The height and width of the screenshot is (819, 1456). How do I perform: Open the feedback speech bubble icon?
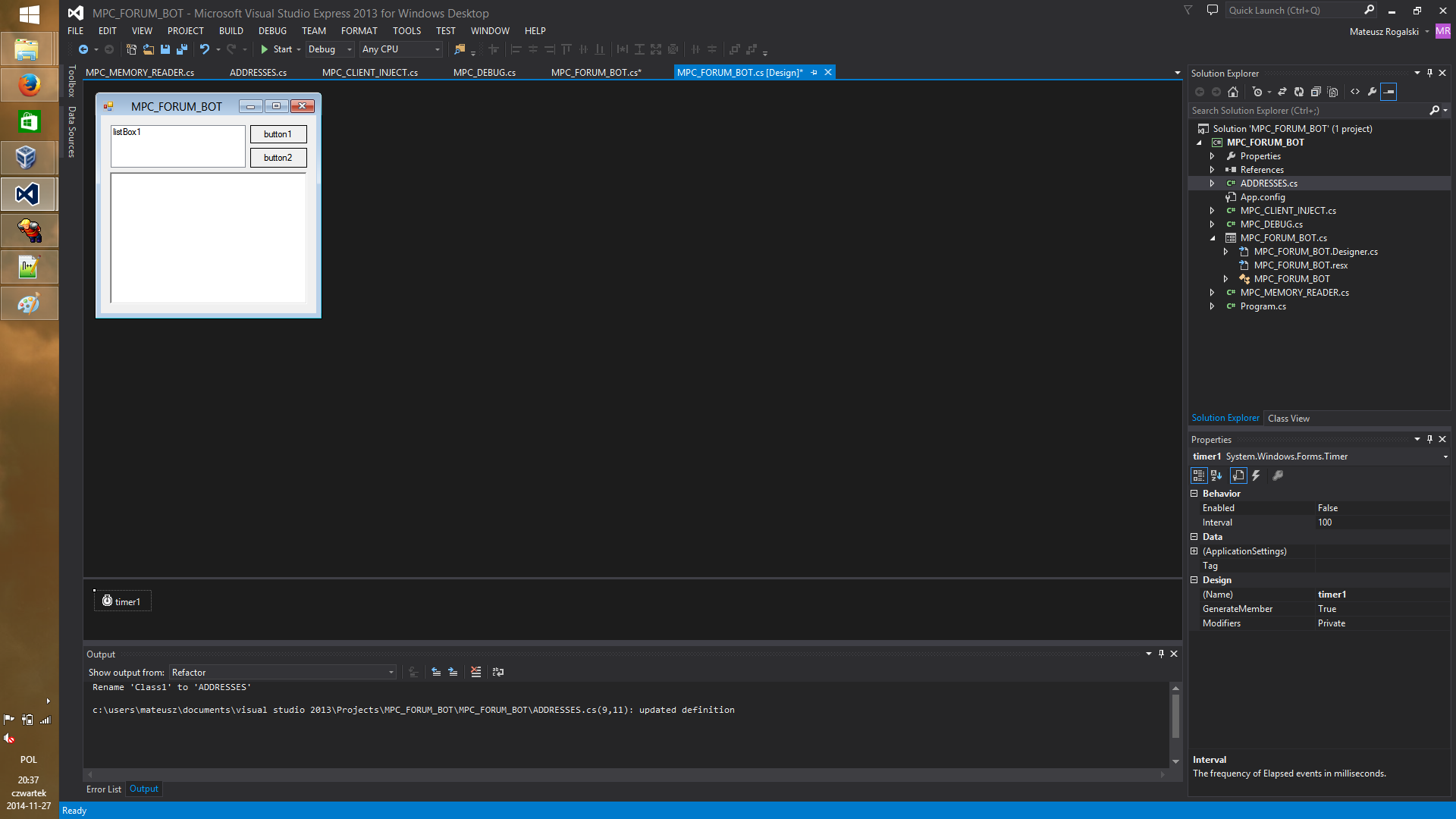(x=1213, y=11)
